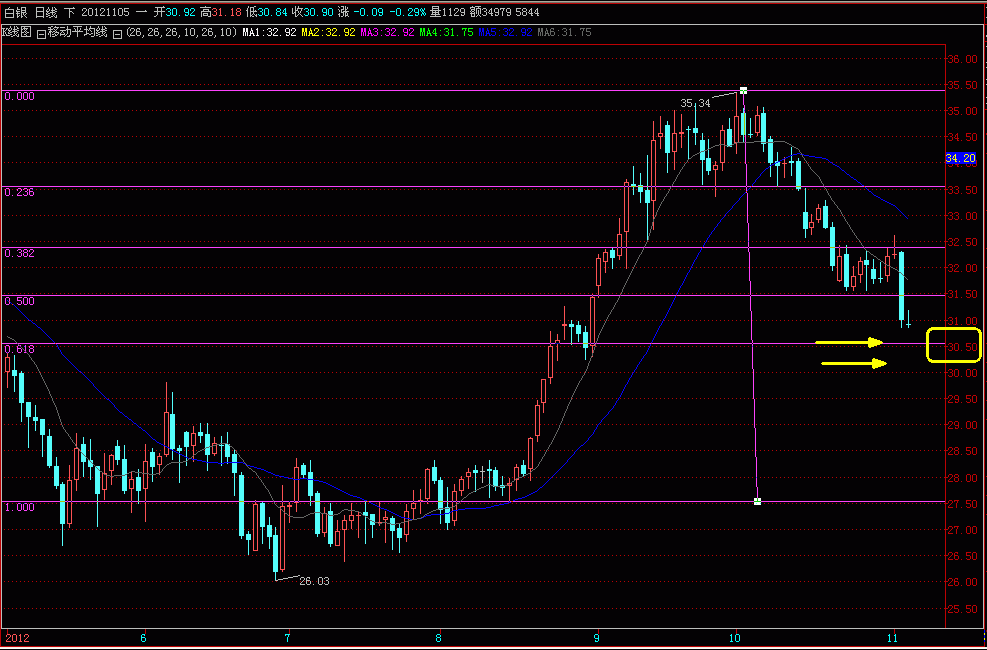
Task: Click the 0.382 Fibonacci level label
Action: point(20,253)
